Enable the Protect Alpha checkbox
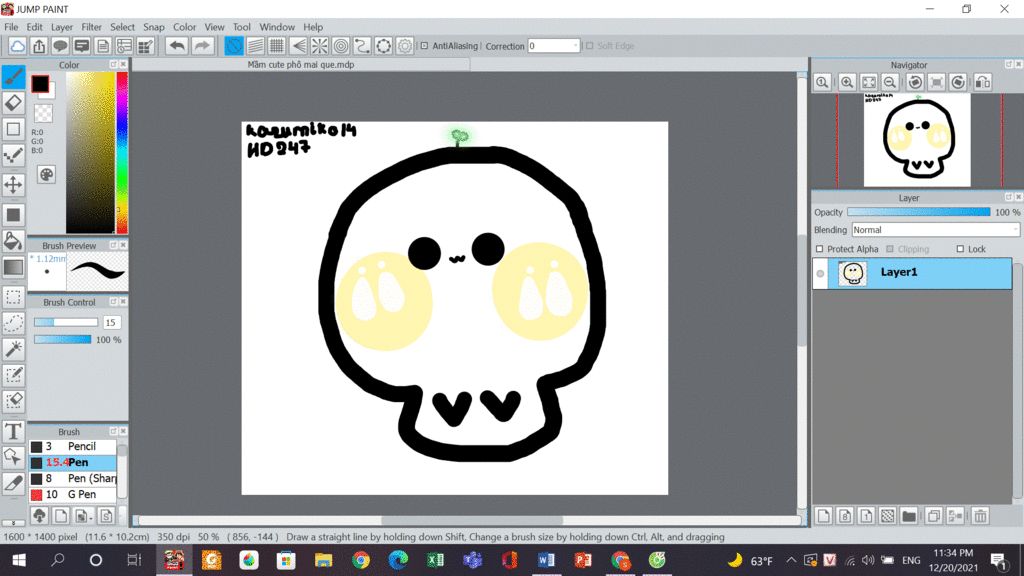The width and height of the screenshot is (1024, 576). point(820,249)
